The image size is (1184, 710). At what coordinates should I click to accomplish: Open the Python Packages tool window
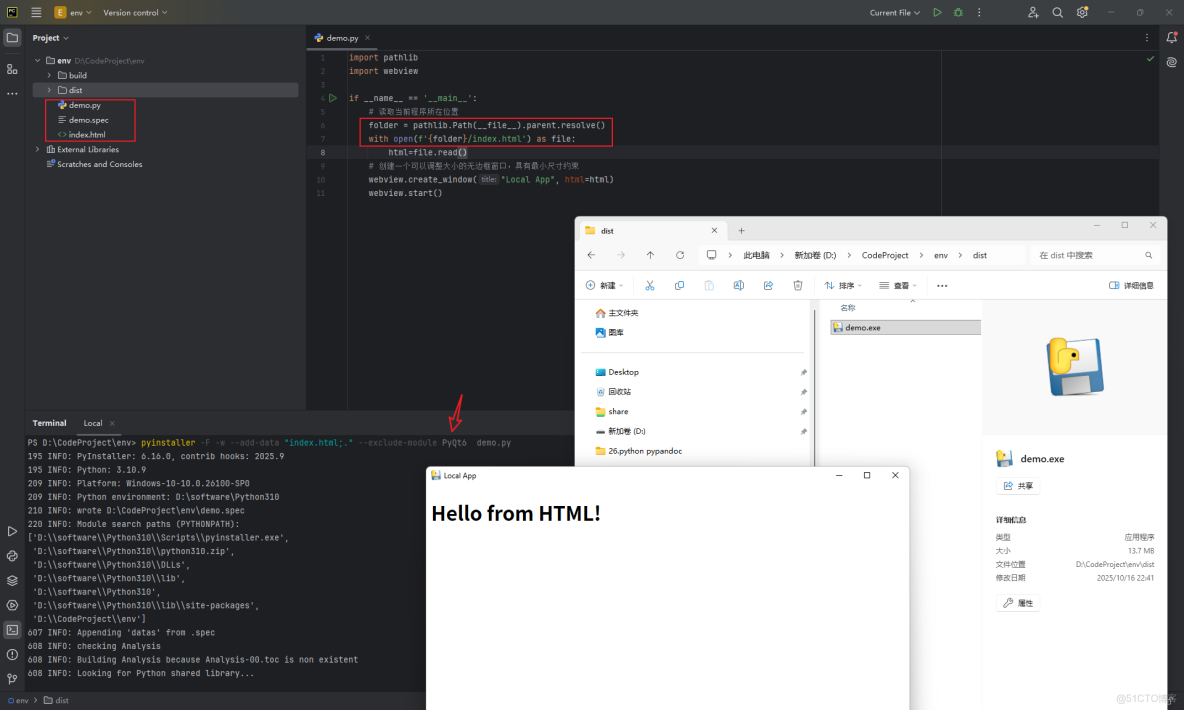pyautogui.click(x=12, y=580)
